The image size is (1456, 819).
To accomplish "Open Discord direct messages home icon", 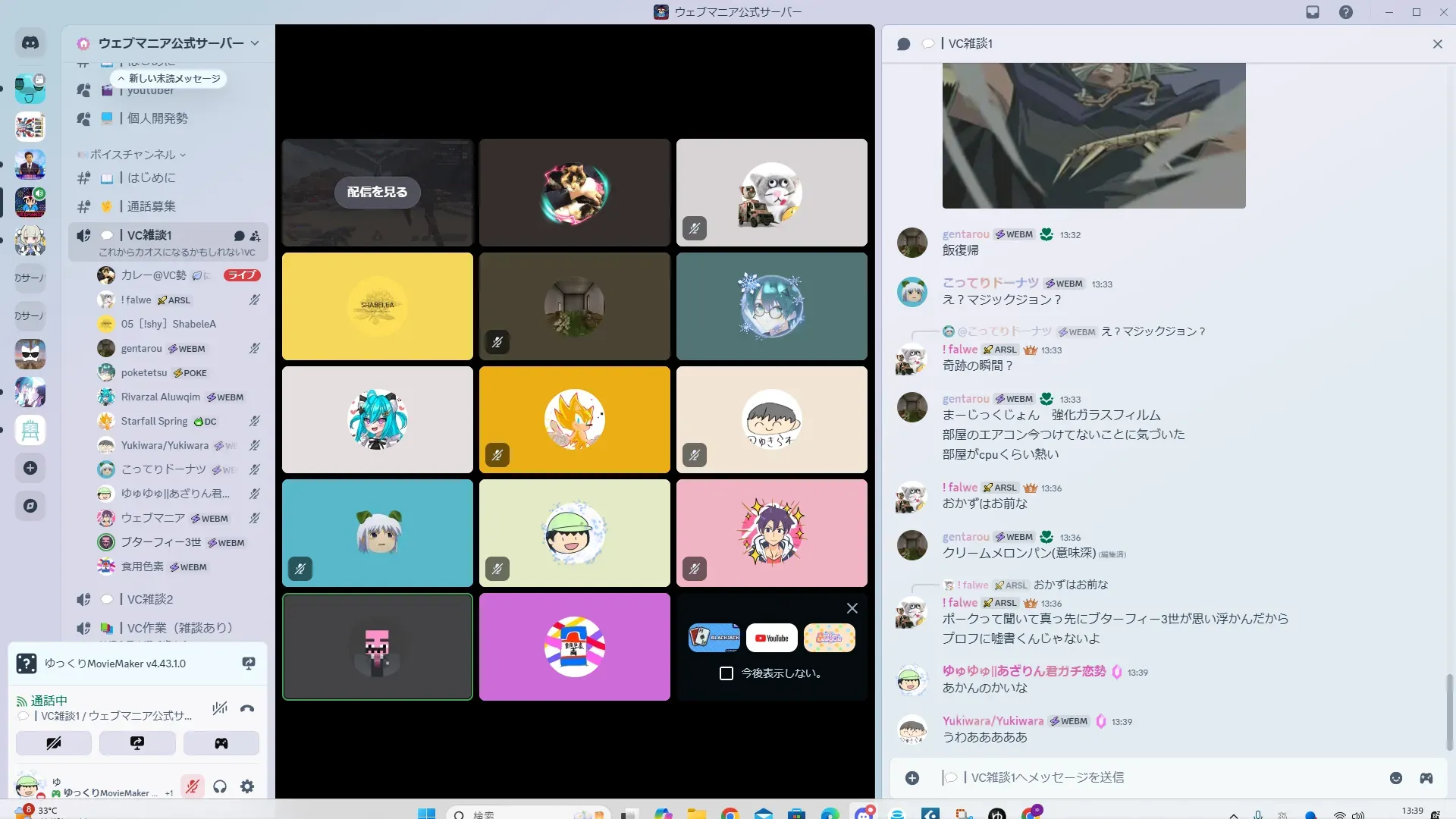I will click(30, 43).
